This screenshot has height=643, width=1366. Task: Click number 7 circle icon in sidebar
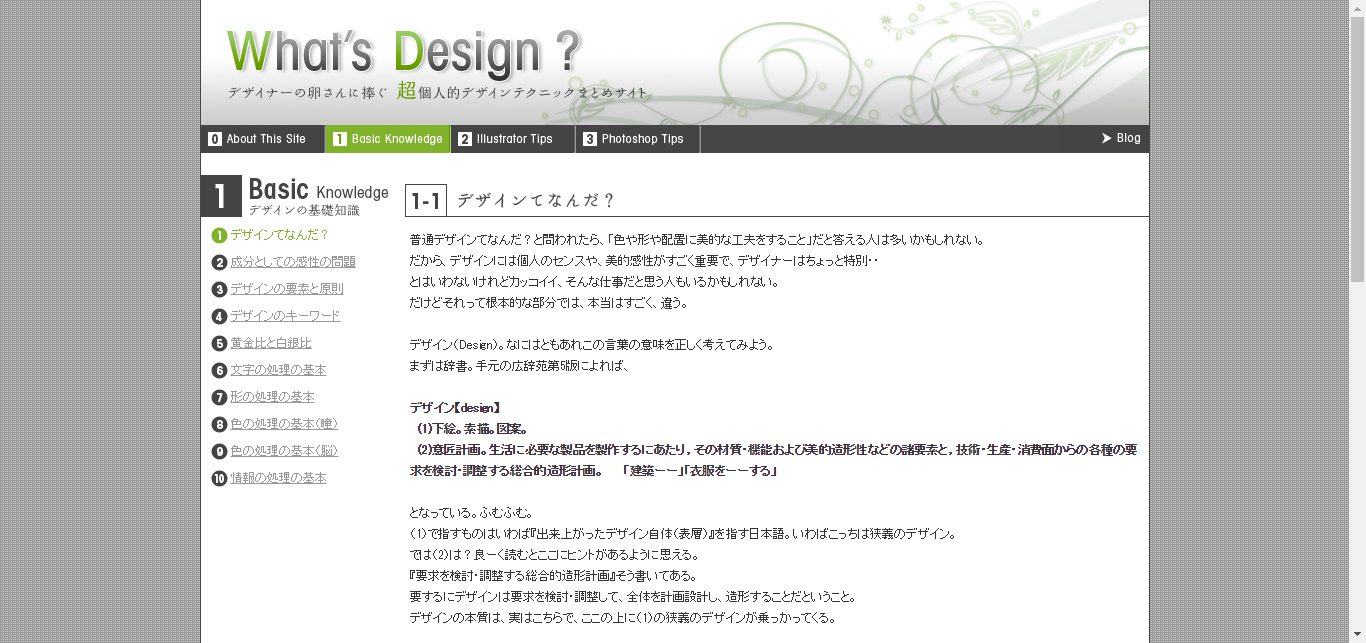[219, 397]
